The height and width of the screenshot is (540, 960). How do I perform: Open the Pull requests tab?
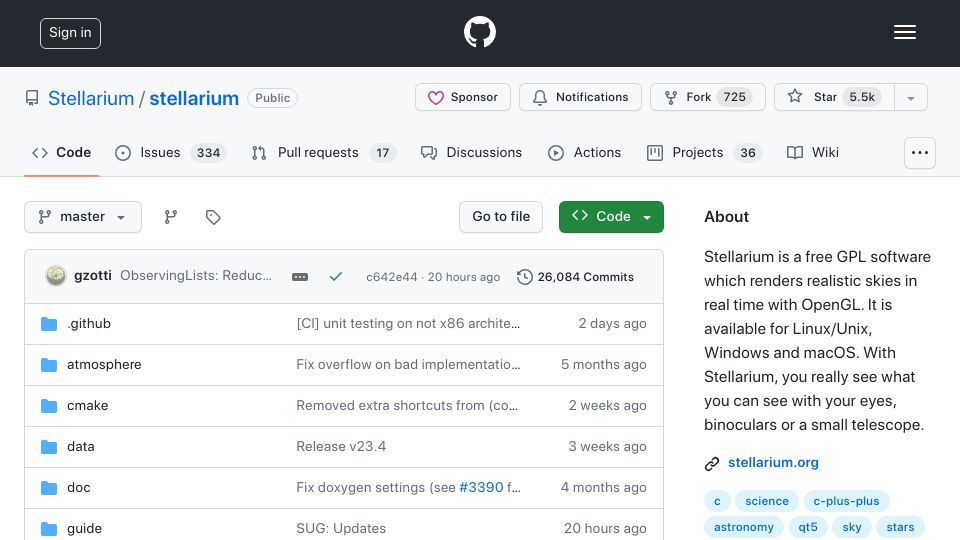(x=323, y=152)
